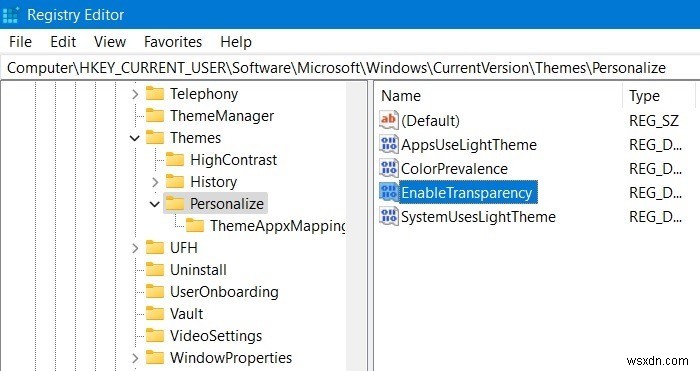Select the Uninstall folder icon
The image size is (700, 371).
(155, 270)
